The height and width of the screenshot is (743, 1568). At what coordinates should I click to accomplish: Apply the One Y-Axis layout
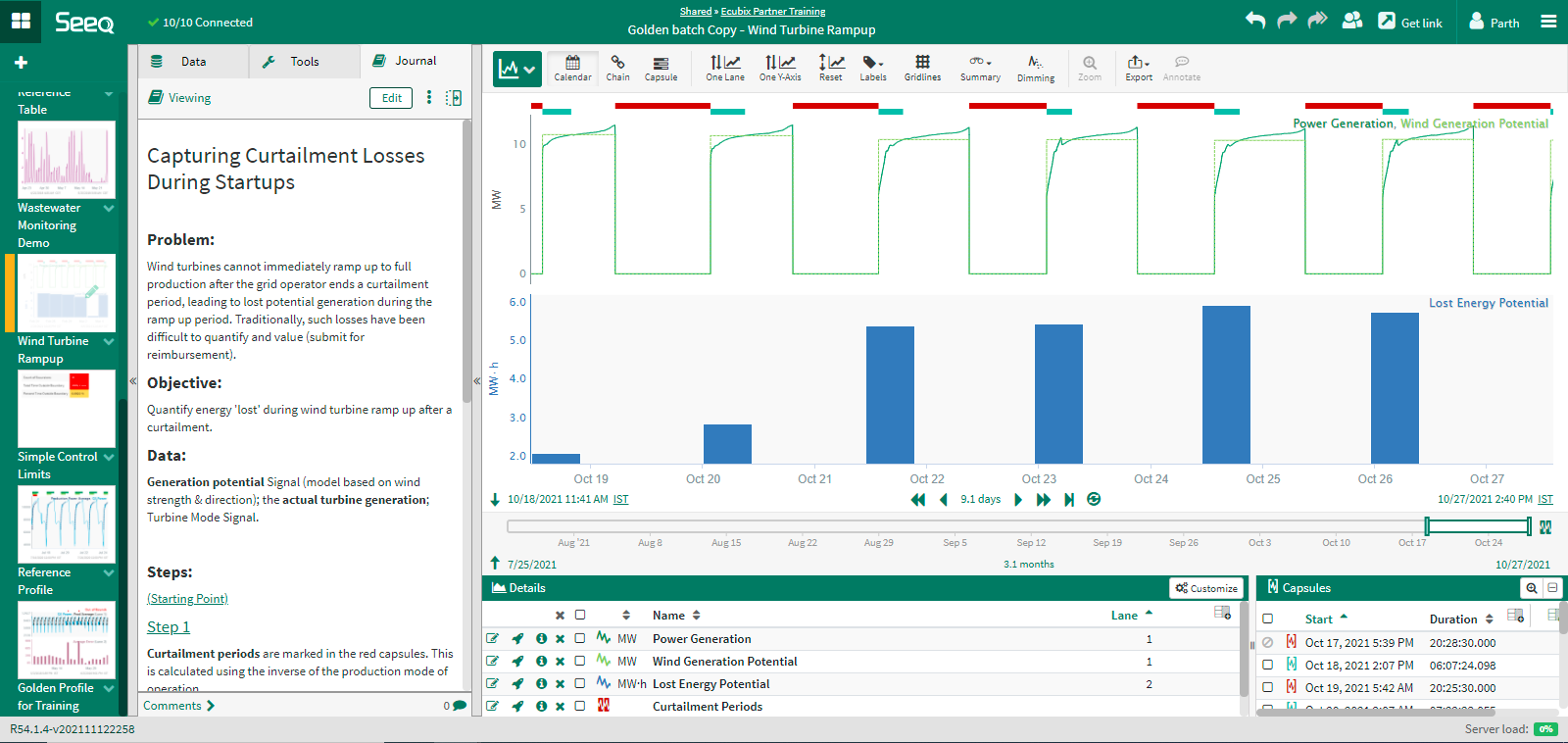[x=780, y=68]
